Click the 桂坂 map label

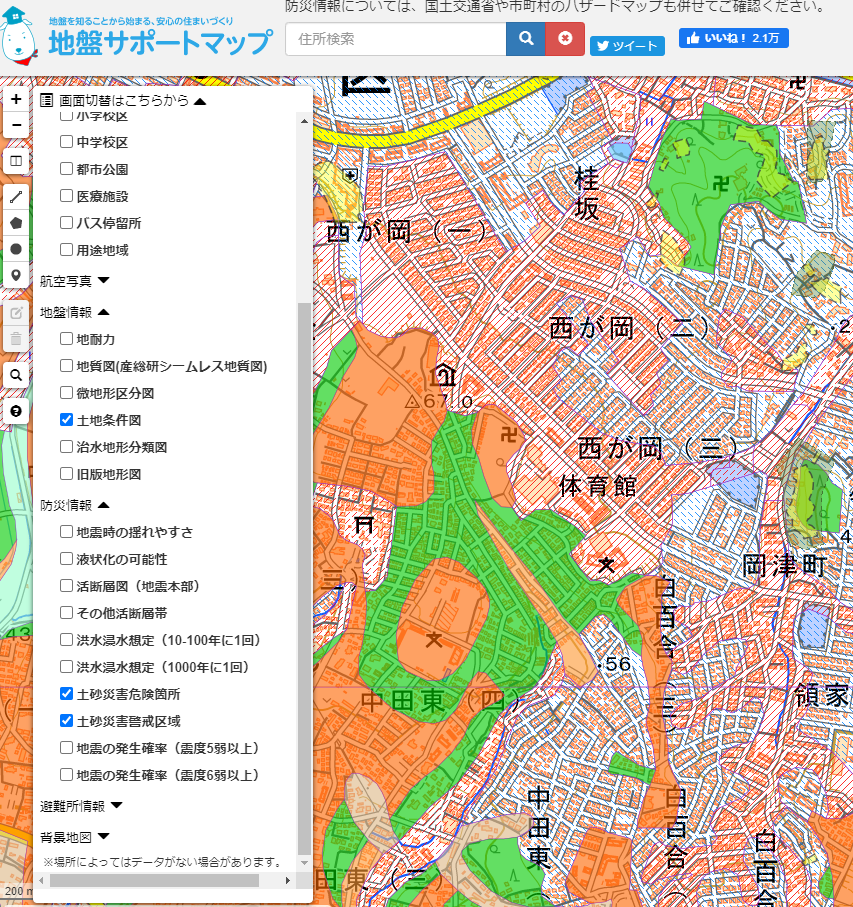(x=586, y=194)
